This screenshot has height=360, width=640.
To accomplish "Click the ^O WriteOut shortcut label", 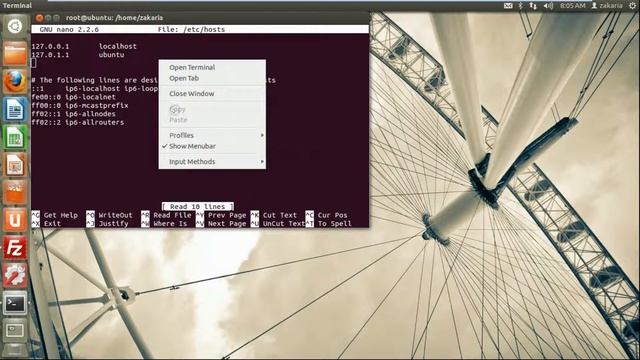I will (x=109, y=215).
